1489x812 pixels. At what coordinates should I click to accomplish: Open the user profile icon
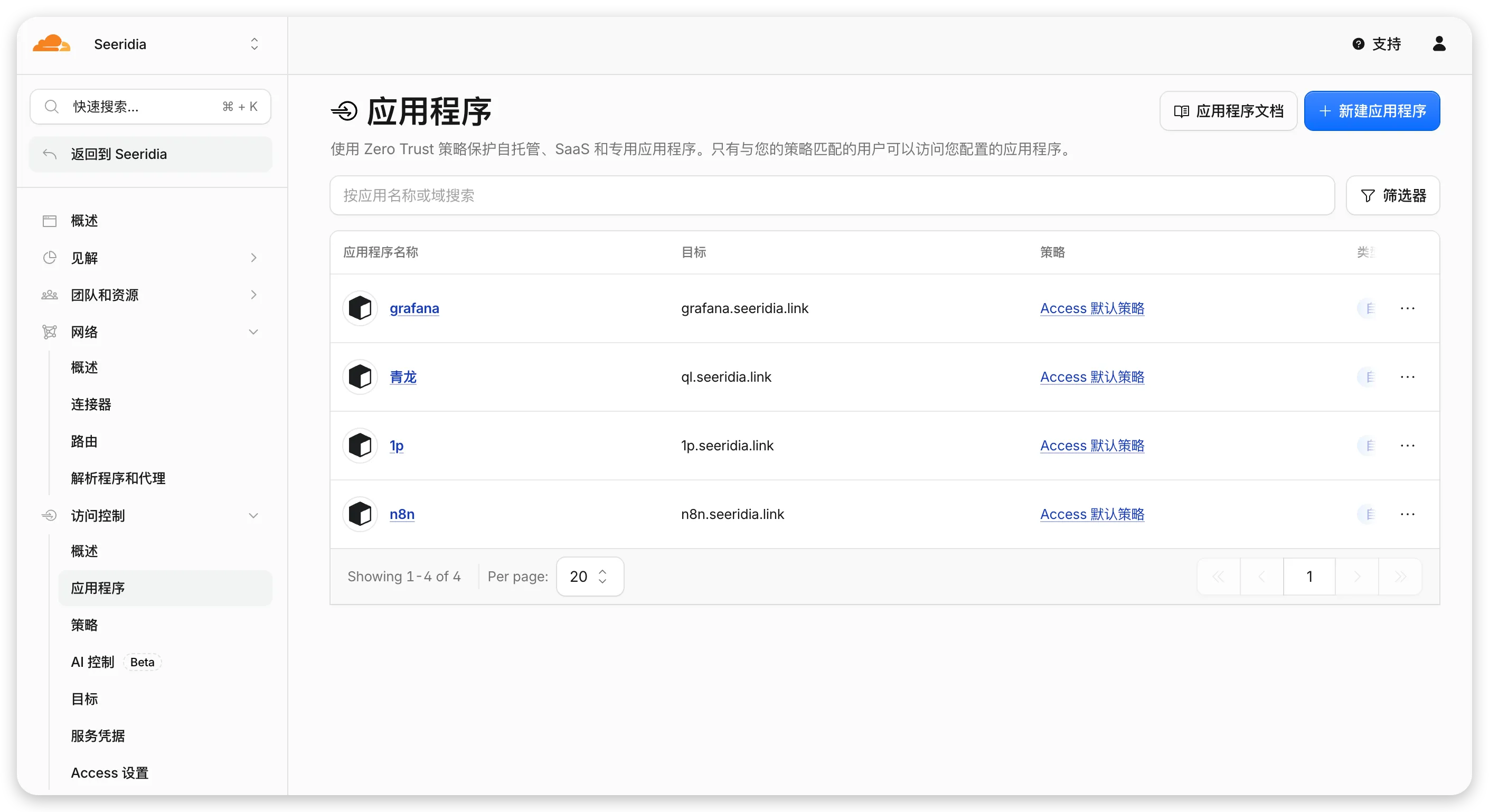click(x=1439, y=44)
